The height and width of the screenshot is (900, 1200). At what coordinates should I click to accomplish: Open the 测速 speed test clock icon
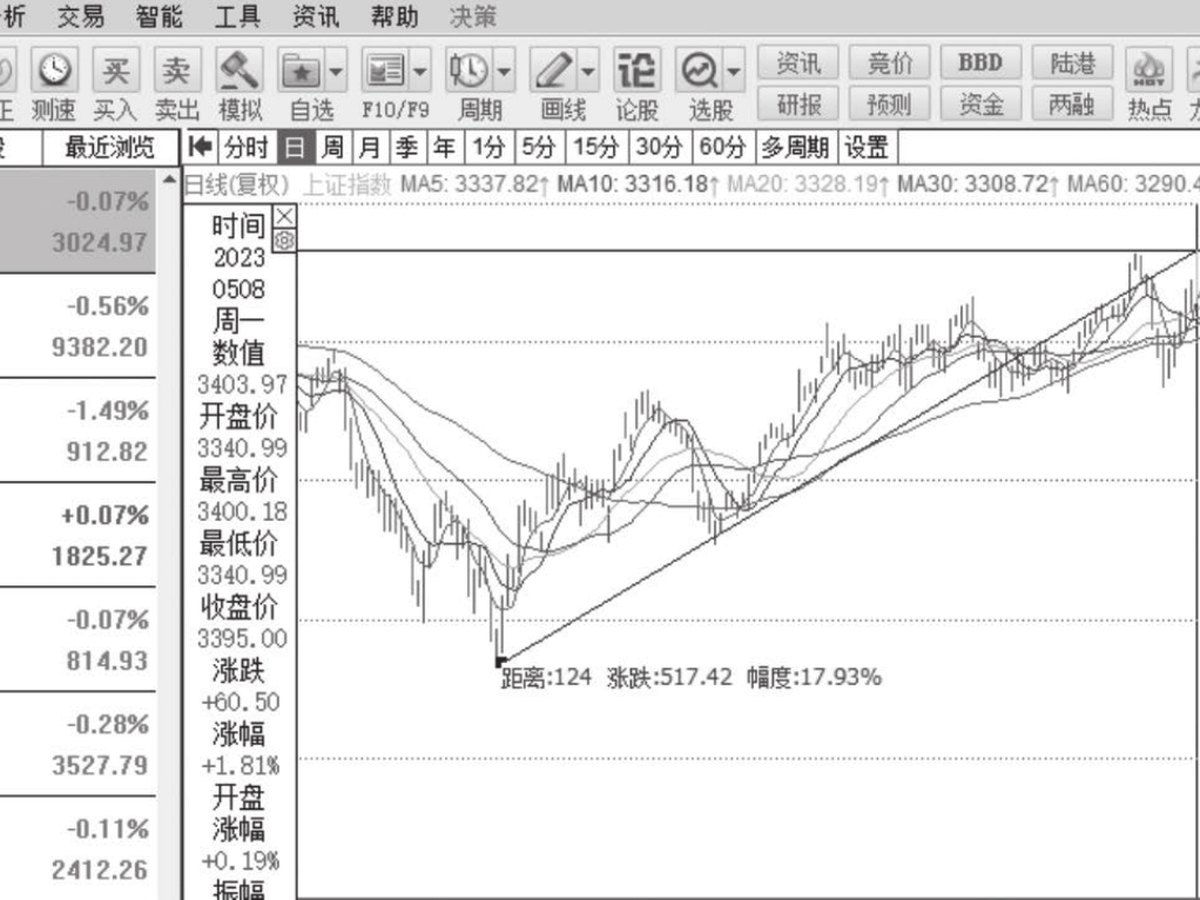click(56, 72)
